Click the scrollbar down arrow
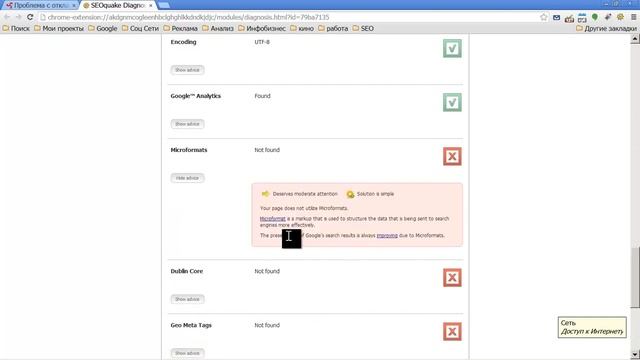640x360 pixels. 635,354
